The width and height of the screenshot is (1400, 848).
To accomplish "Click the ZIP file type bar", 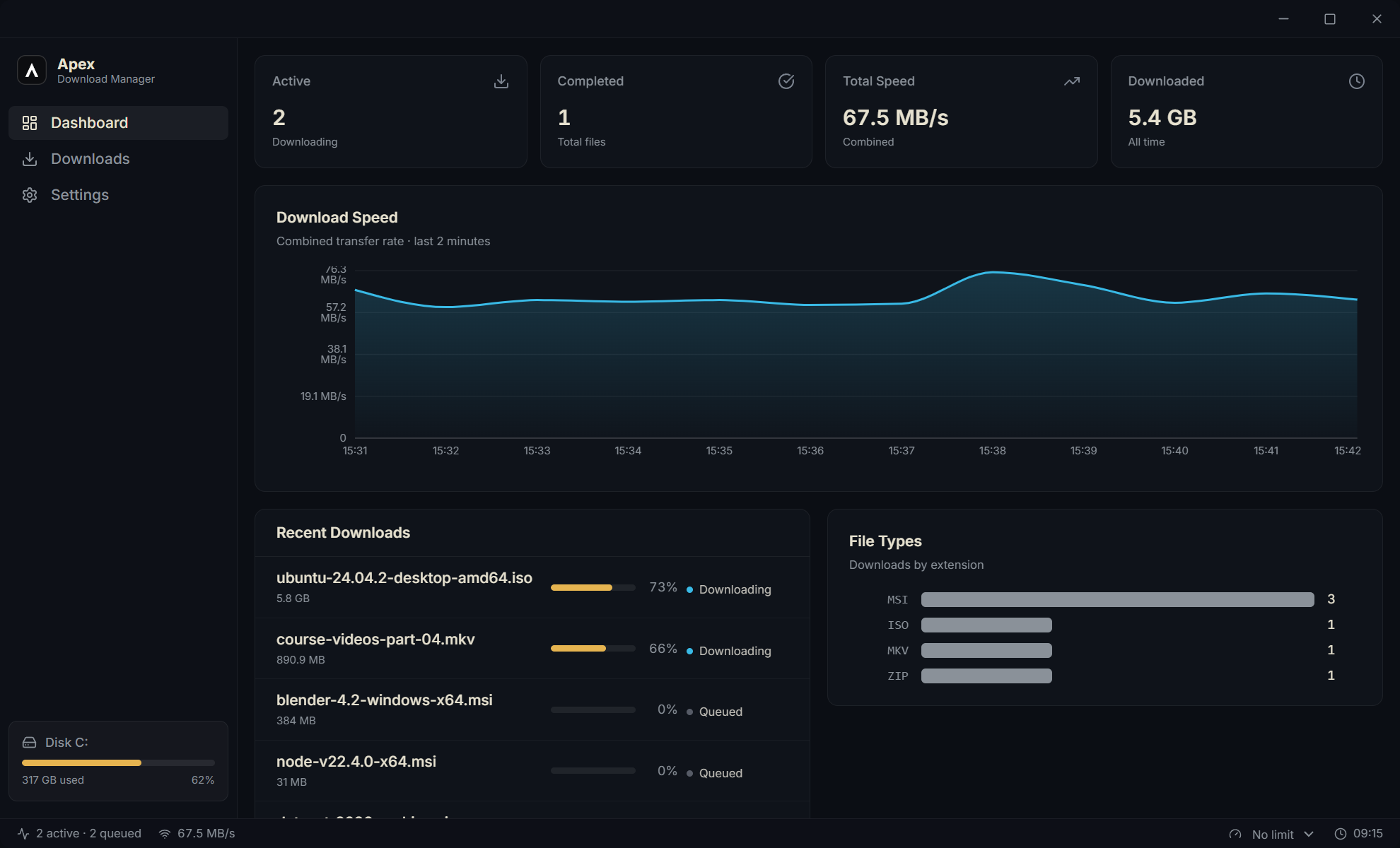I will pos(986,676).
